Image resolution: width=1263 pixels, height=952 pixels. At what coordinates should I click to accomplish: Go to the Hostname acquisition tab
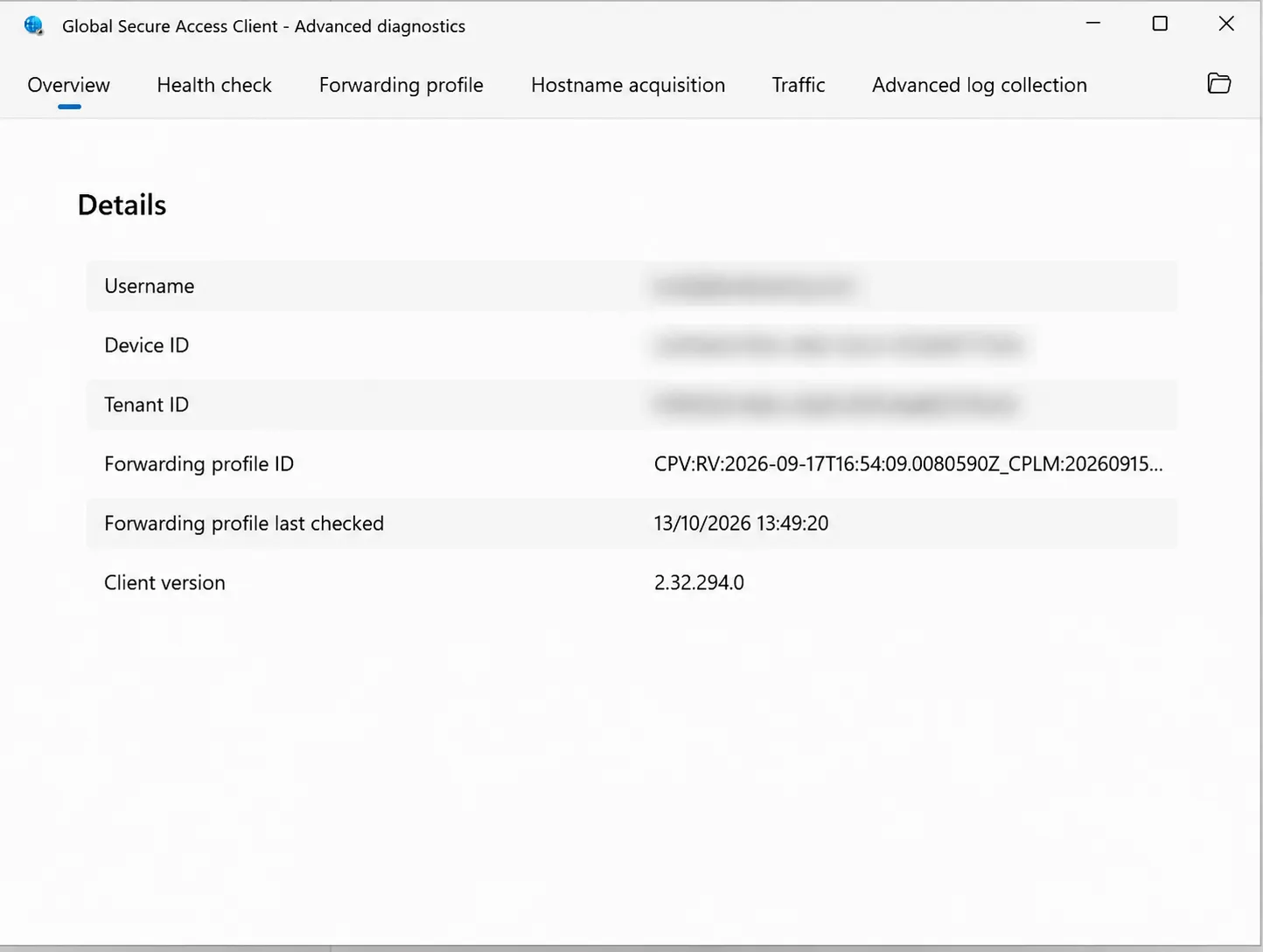coord(628,85)
